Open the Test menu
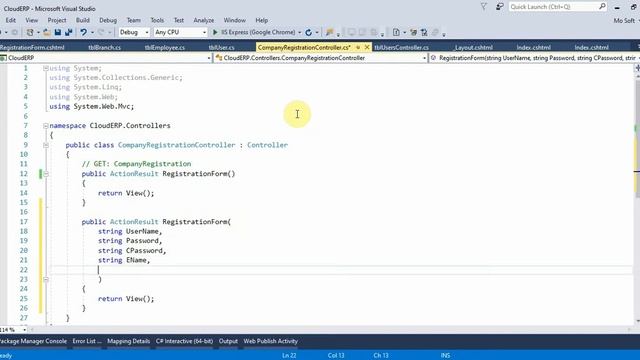This screenshot has width=640, height=360. point(179,20)
